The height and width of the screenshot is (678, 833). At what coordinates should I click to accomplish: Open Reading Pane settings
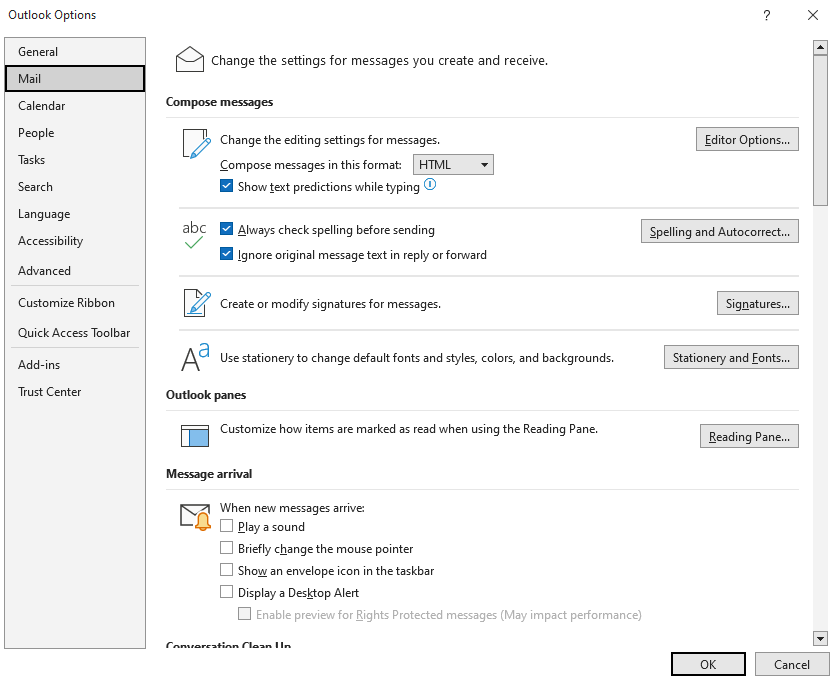point(749,436)
